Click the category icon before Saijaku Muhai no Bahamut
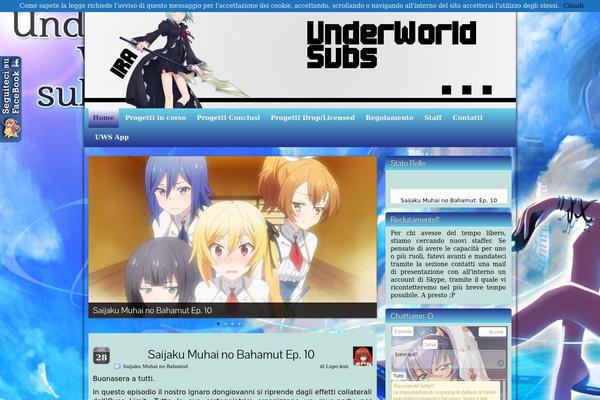The image size is (600, 400). 117,366
